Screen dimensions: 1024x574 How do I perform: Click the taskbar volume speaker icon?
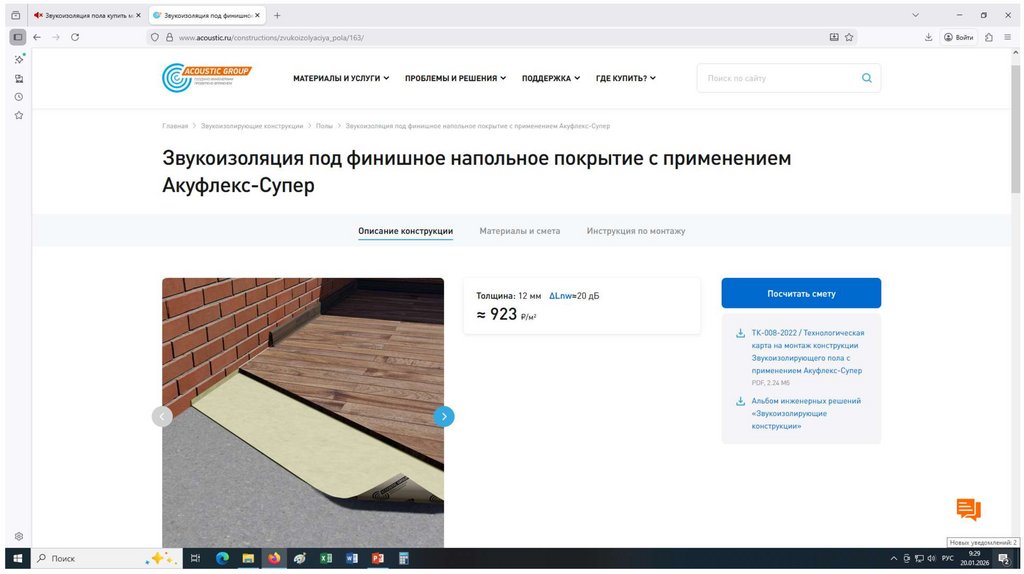pos(931,558)
